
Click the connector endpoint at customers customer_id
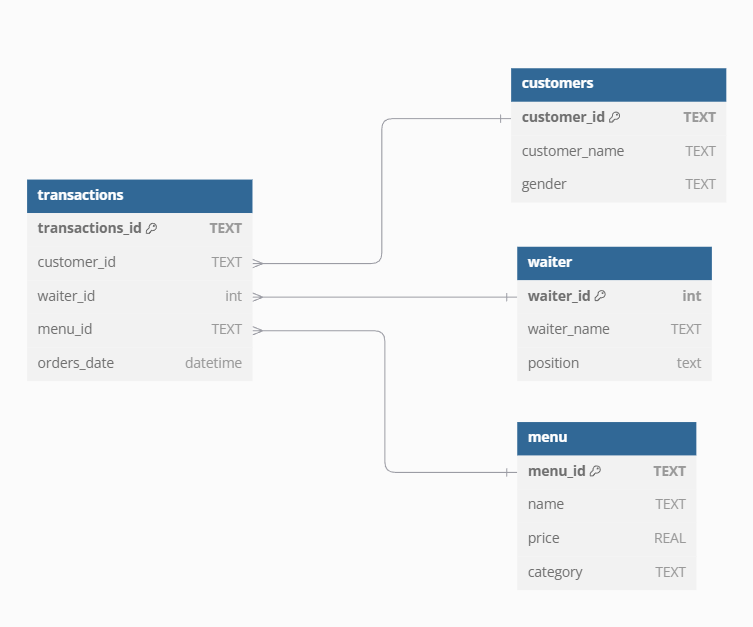[x=503, y=118]
